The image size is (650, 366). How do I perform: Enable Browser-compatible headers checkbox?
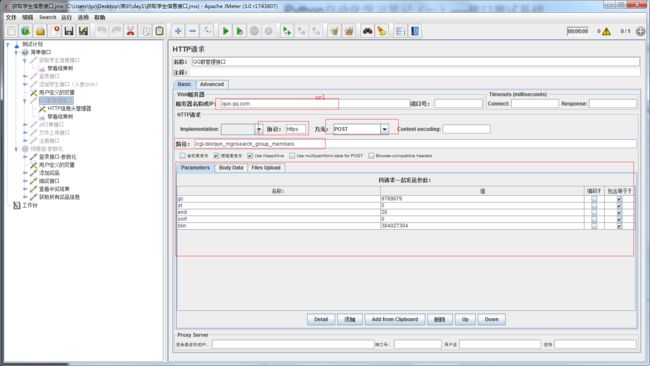click(x=371, y=156)
